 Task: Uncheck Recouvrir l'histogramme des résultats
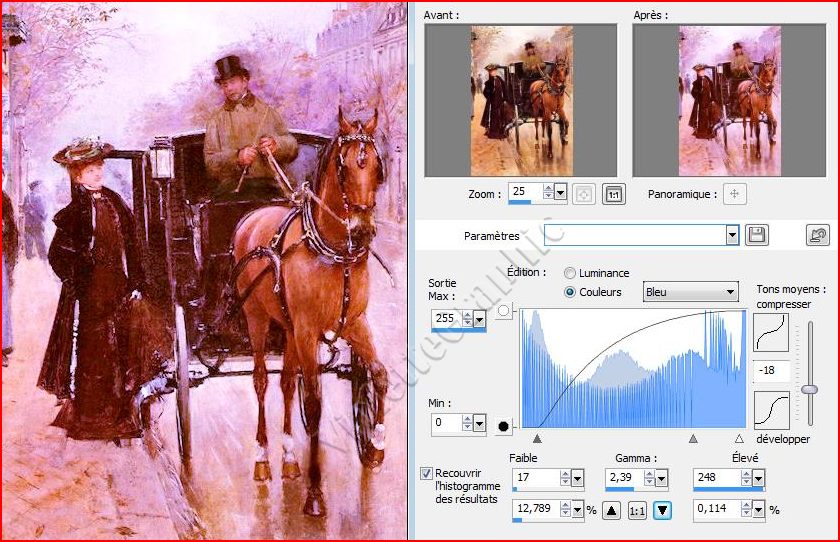(x=427, y=473)
